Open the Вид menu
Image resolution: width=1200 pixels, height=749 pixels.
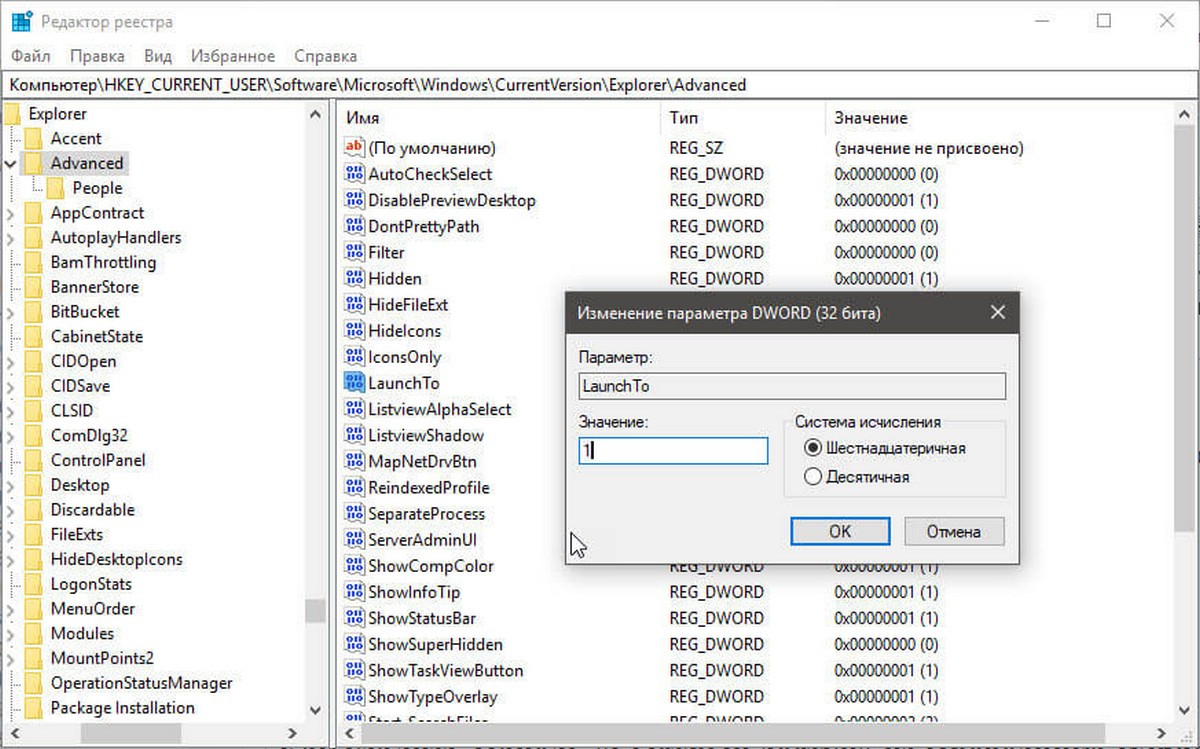click(158, 56)
